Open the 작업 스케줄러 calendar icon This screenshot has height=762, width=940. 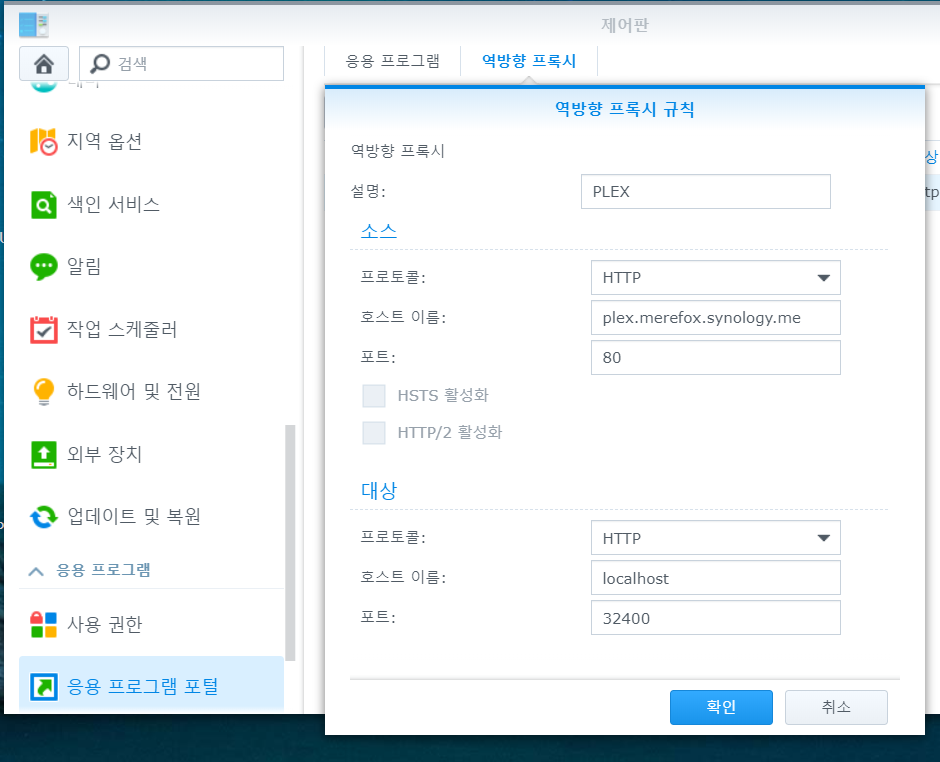tap(44, 329)
